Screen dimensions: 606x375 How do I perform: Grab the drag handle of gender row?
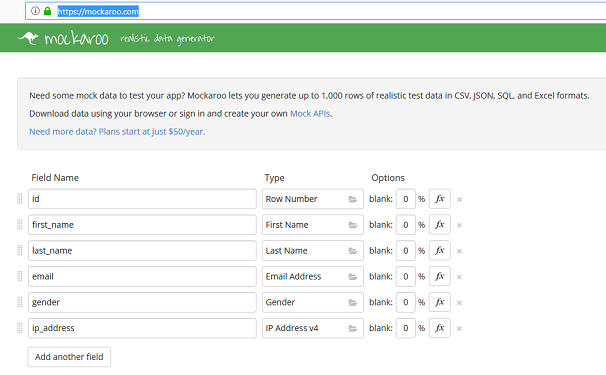[x=20, y=302]
